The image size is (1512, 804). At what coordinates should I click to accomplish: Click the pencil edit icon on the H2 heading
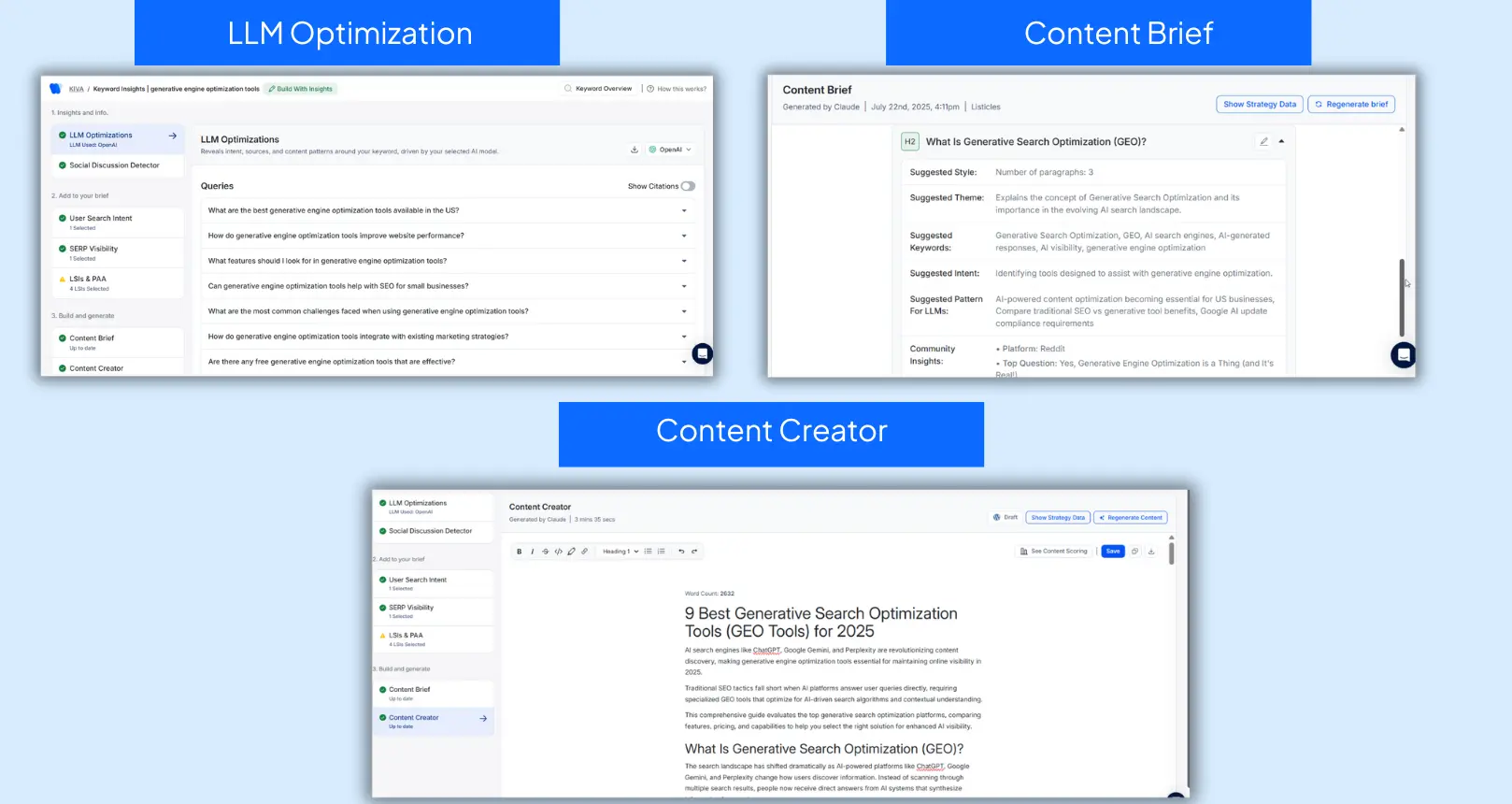[1263, 142]
